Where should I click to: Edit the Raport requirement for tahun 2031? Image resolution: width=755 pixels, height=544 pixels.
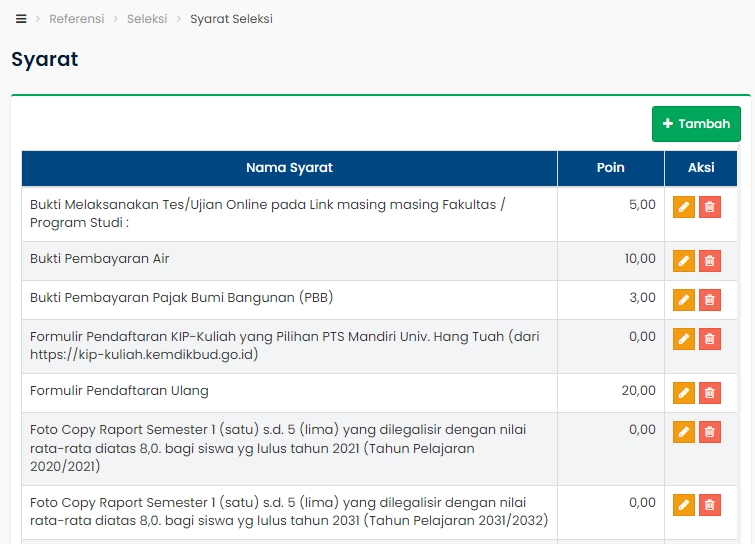coord(684,505)
